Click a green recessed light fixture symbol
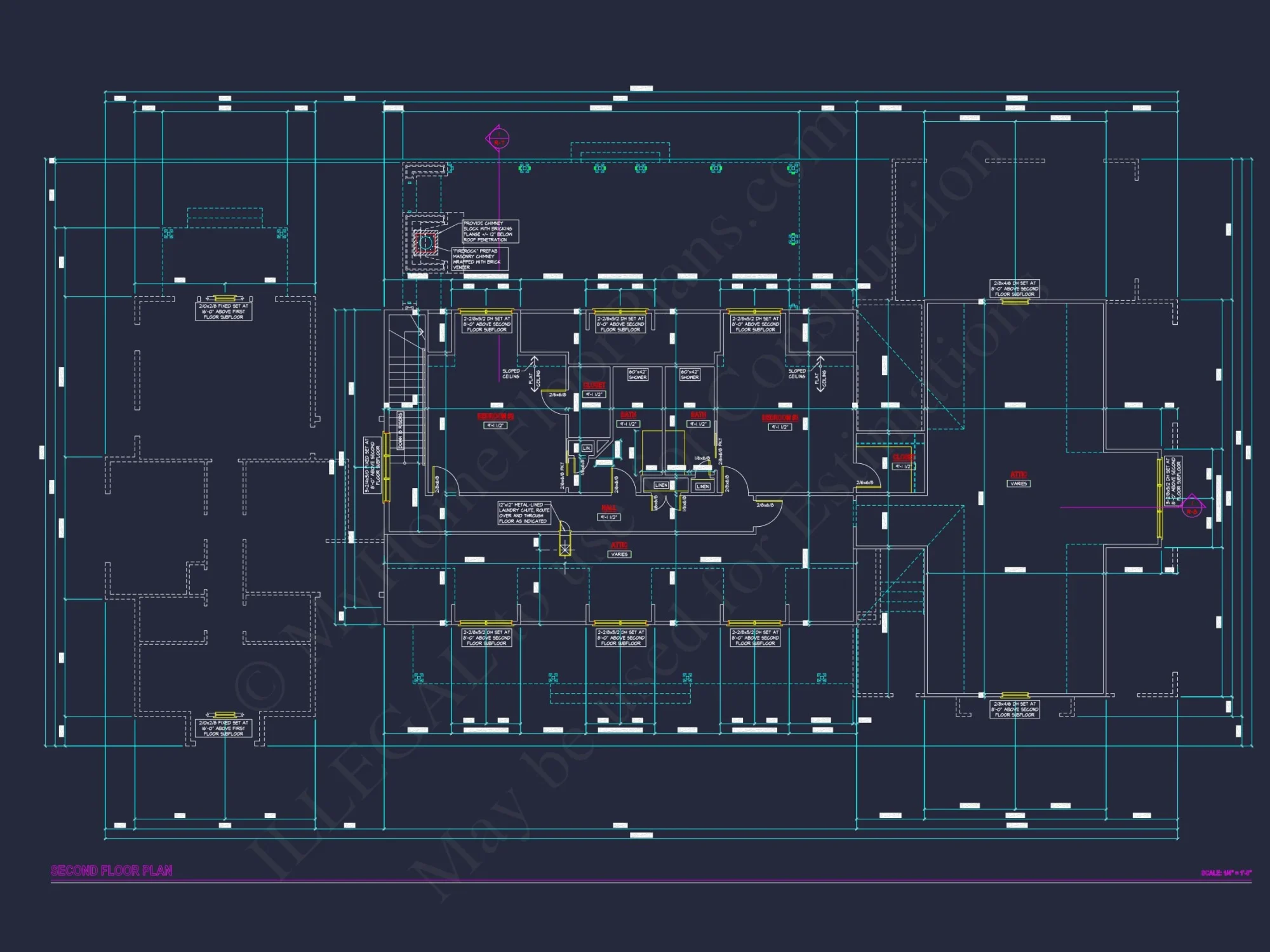 tap(524, 168)
